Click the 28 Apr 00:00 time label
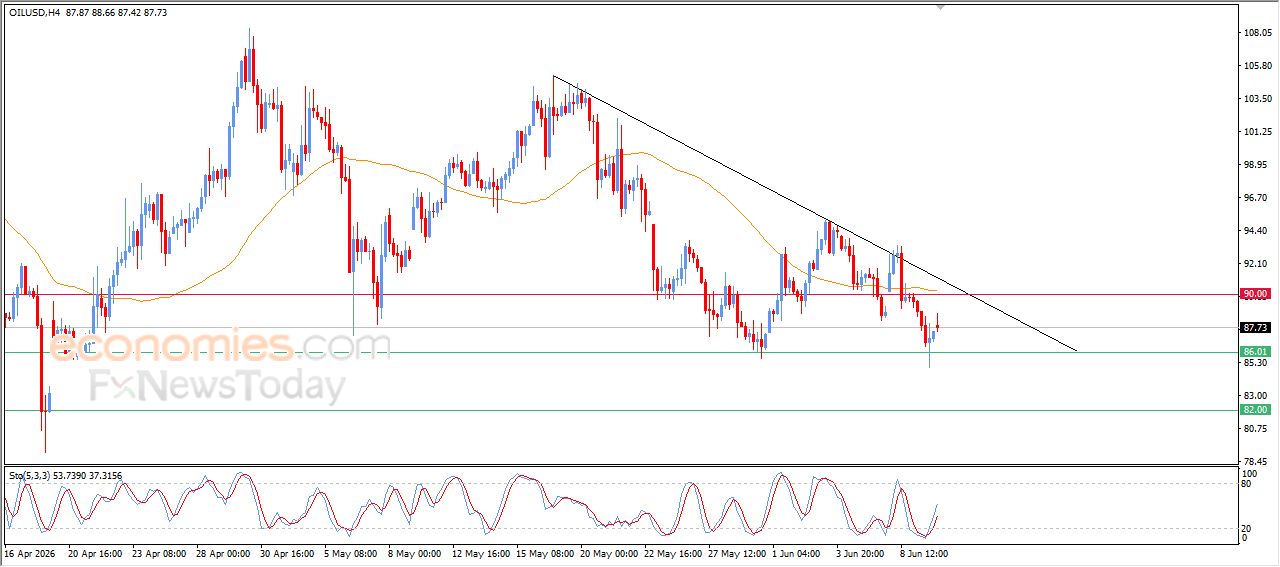Viewport: 1280px width, 567px height. (222, 552)
